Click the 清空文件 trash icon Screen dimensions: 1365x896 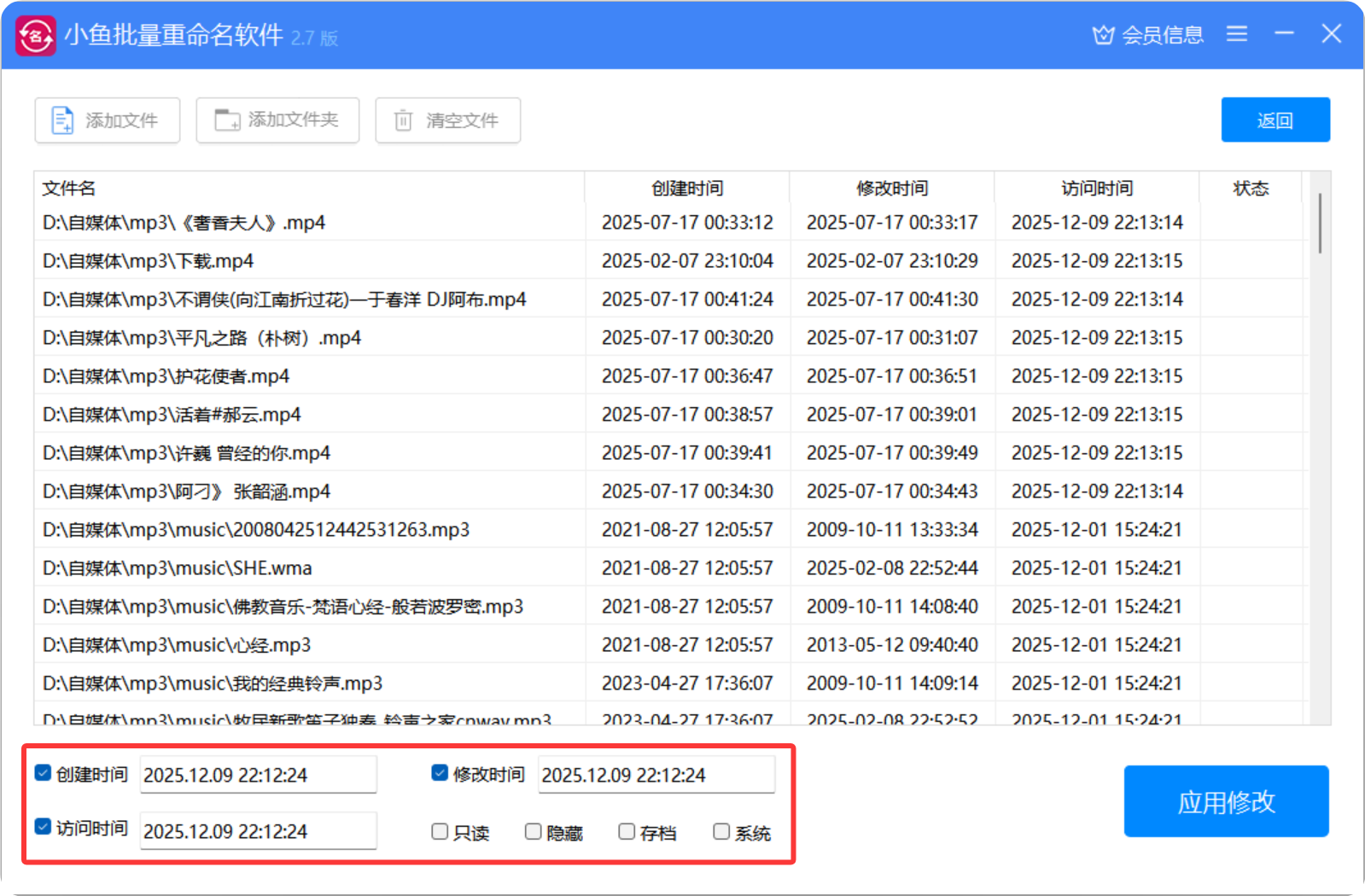403,120
